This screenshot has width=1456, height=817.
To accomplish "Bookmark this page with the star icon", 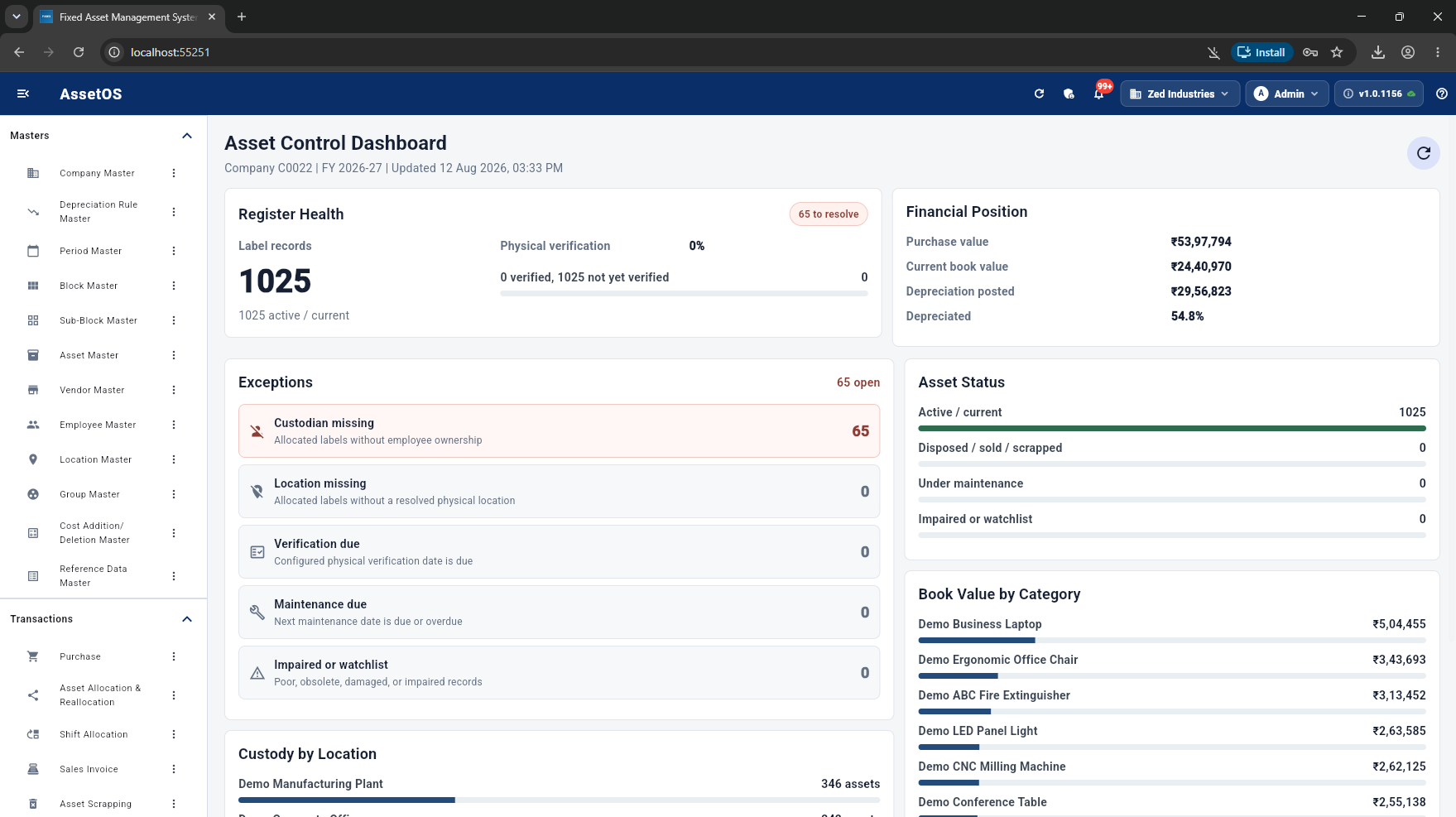I will click(1337, 52).
